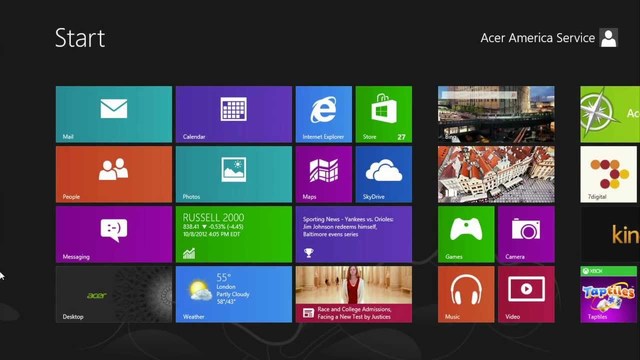
Task: Open the People tile
Action: pyautogui.click(x=114, y=174)
